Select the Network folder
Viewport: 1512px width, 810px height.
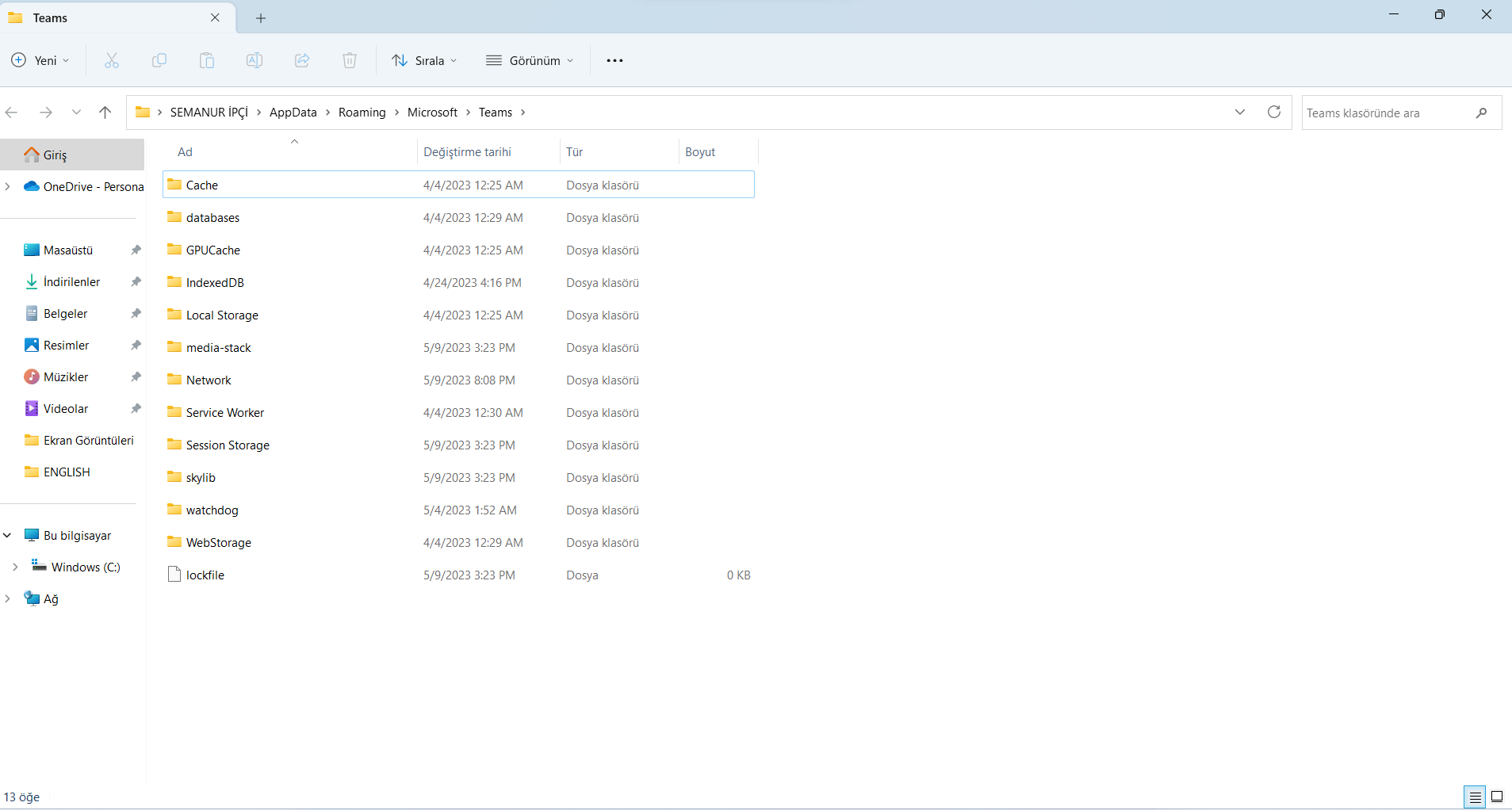click(x=458, y=380)
